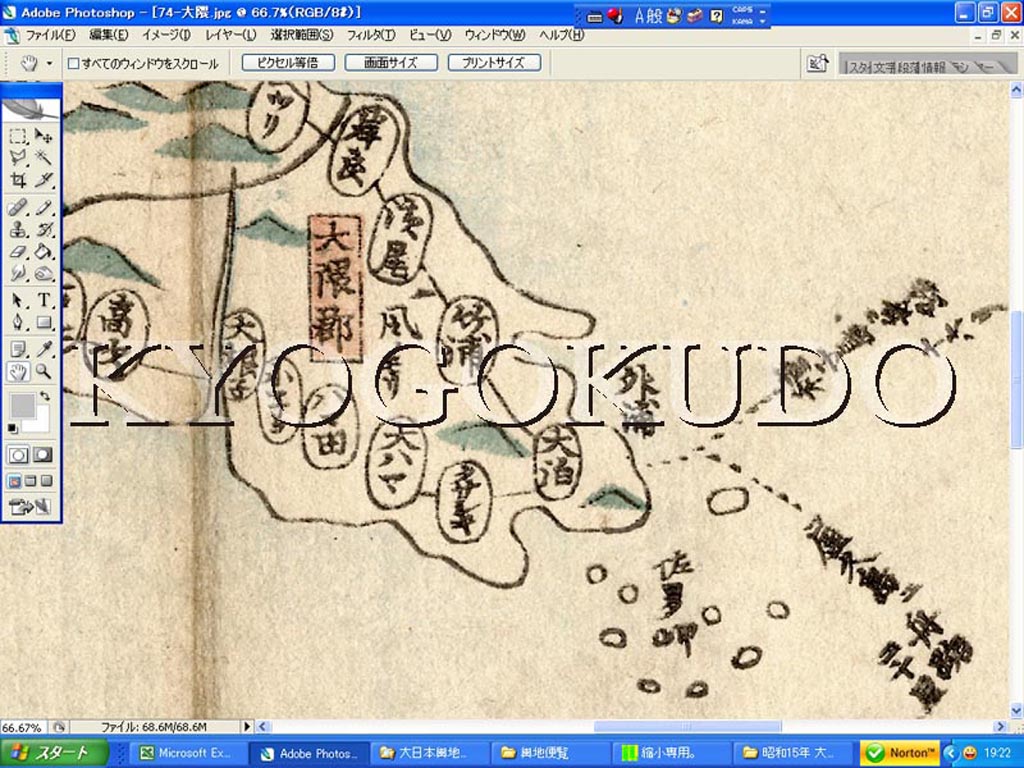
Task: Open the ヘルプ(H) menu
Action: (x=561, y=35)
